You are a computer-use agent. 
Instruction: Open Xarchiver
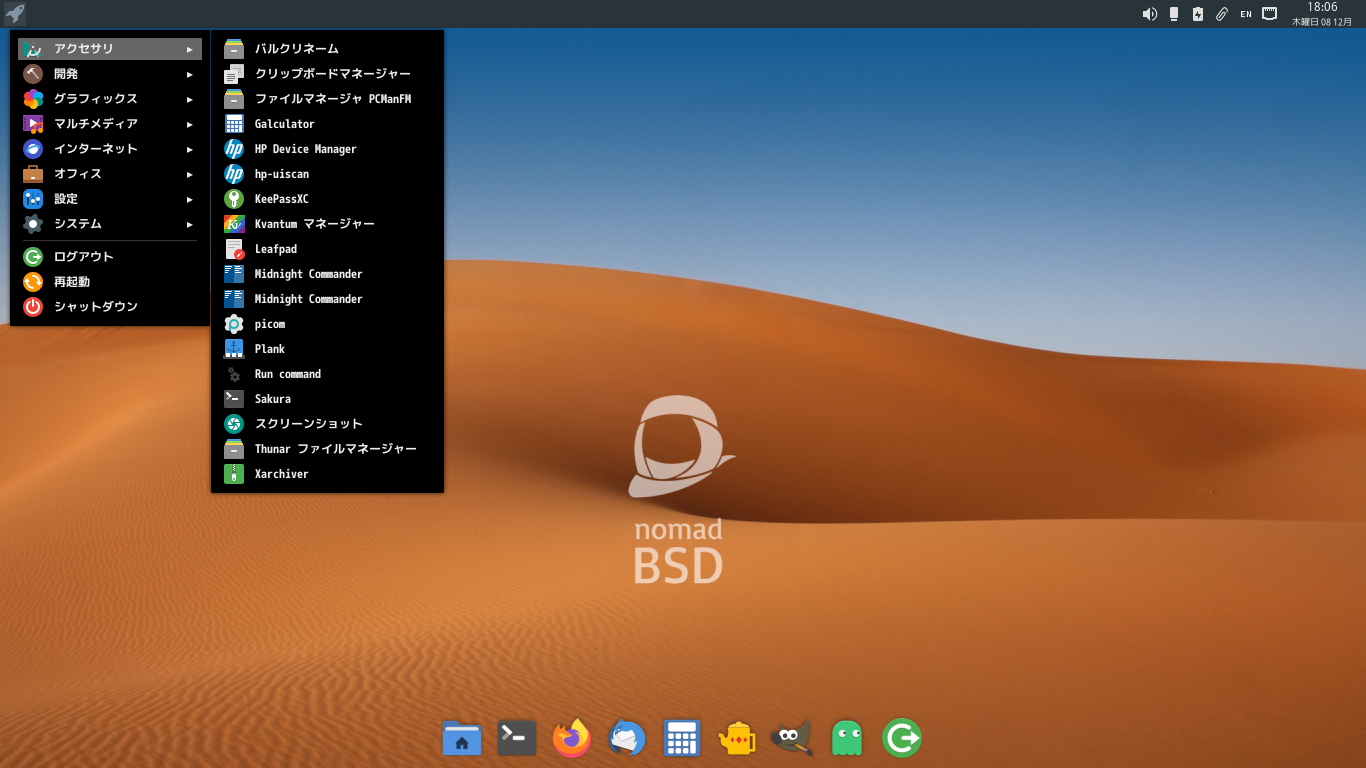click(x=327, y=474)
